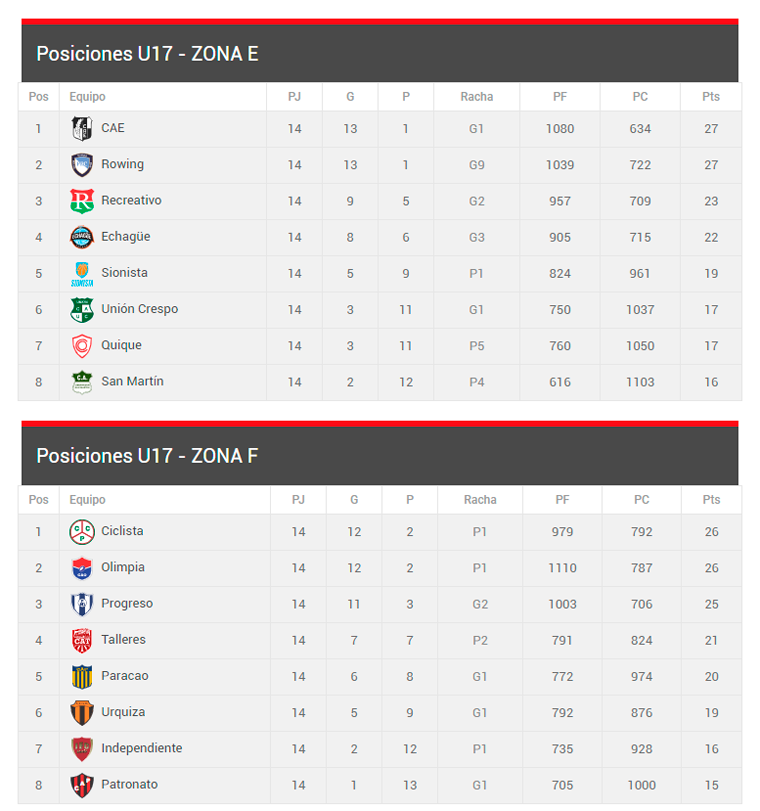Click the Pts column header in Zona E

(x=711, y=97)
